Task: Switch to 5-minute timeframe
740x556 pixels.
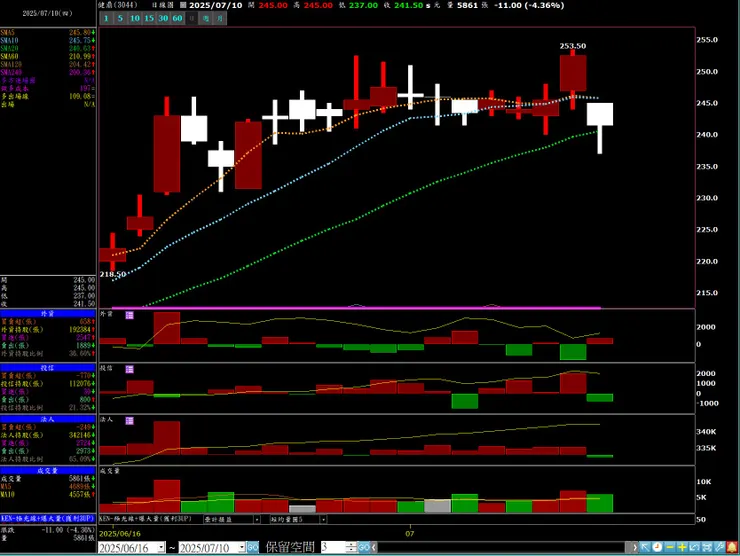Action: coord(120,18)
